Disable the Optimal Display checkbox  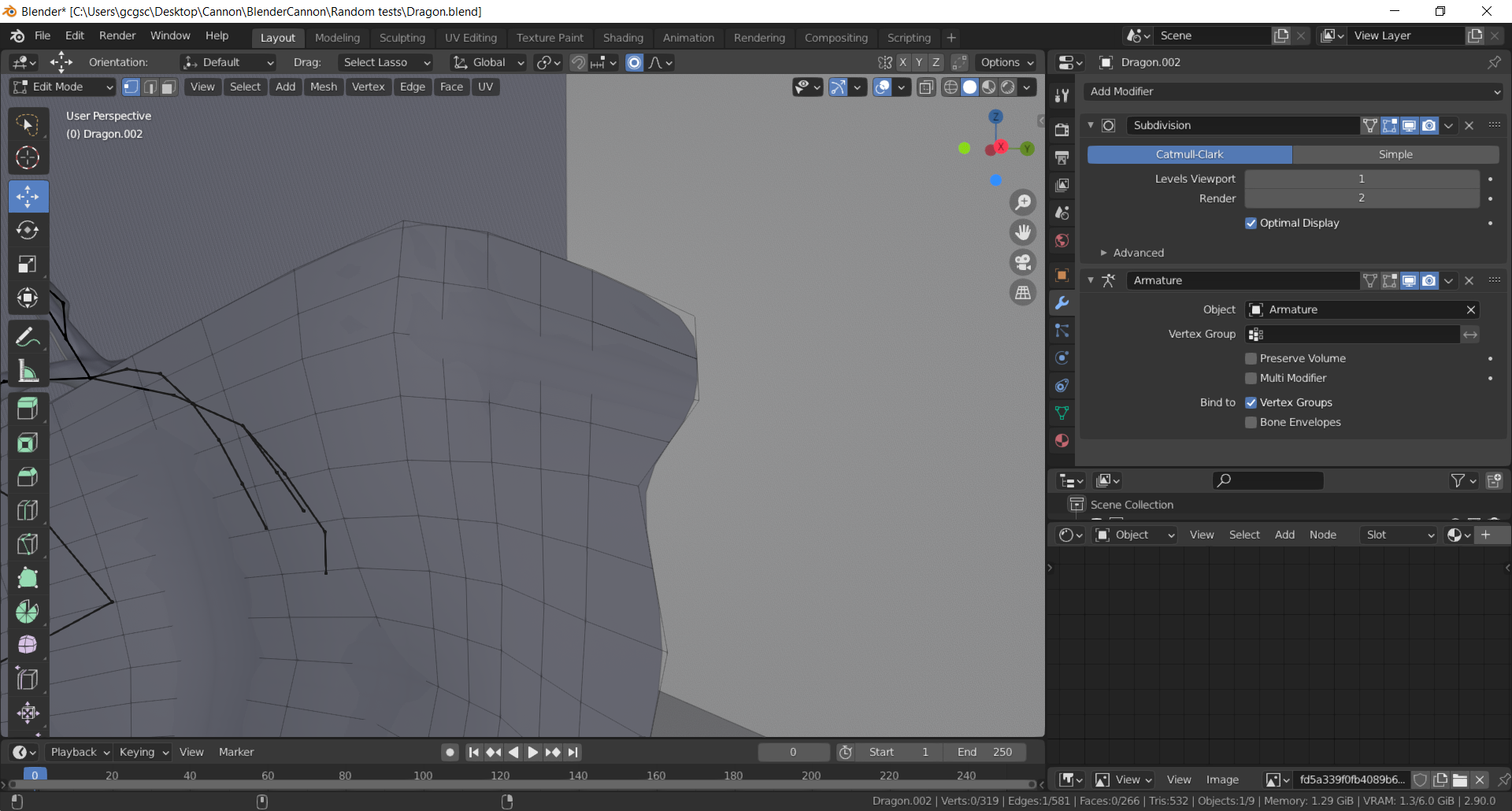coord(1251,223)
